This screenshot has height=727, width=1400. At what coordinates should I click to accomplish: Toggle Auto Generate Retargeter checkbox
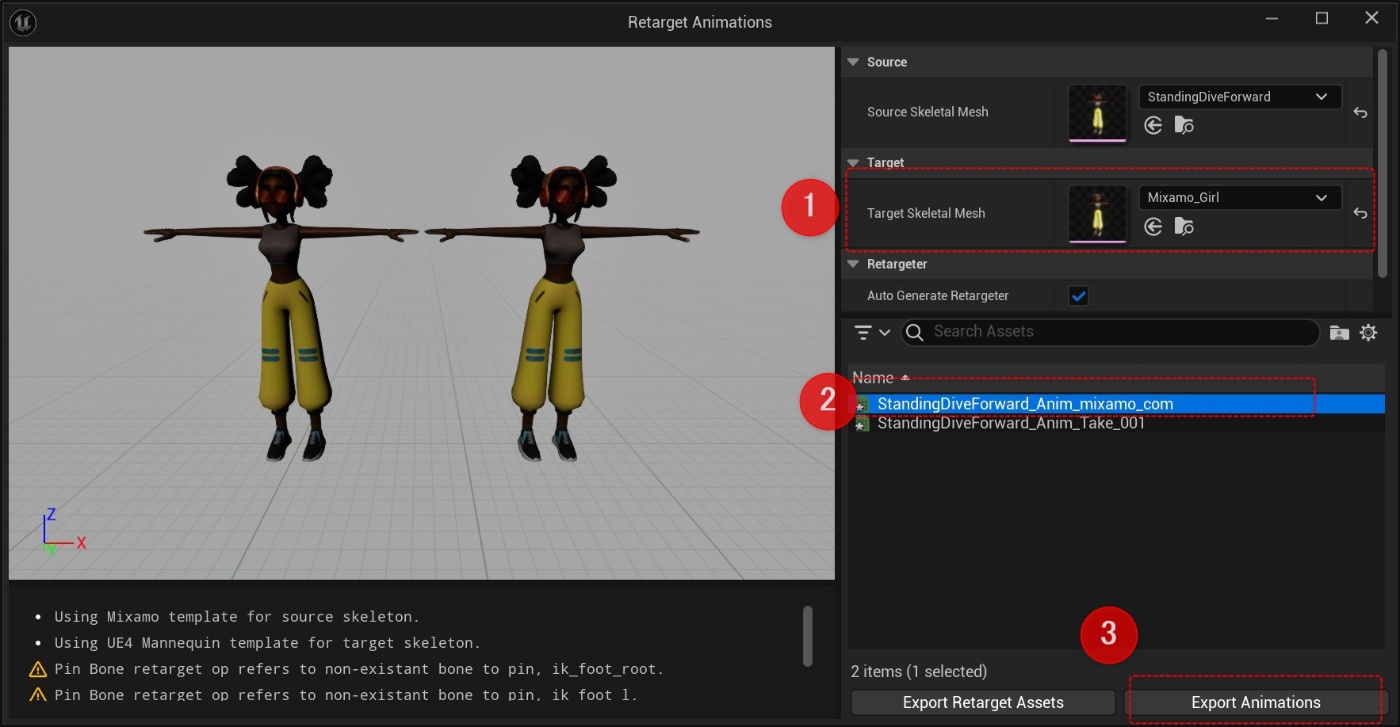pyautogui.click(x=1078, y=295)
